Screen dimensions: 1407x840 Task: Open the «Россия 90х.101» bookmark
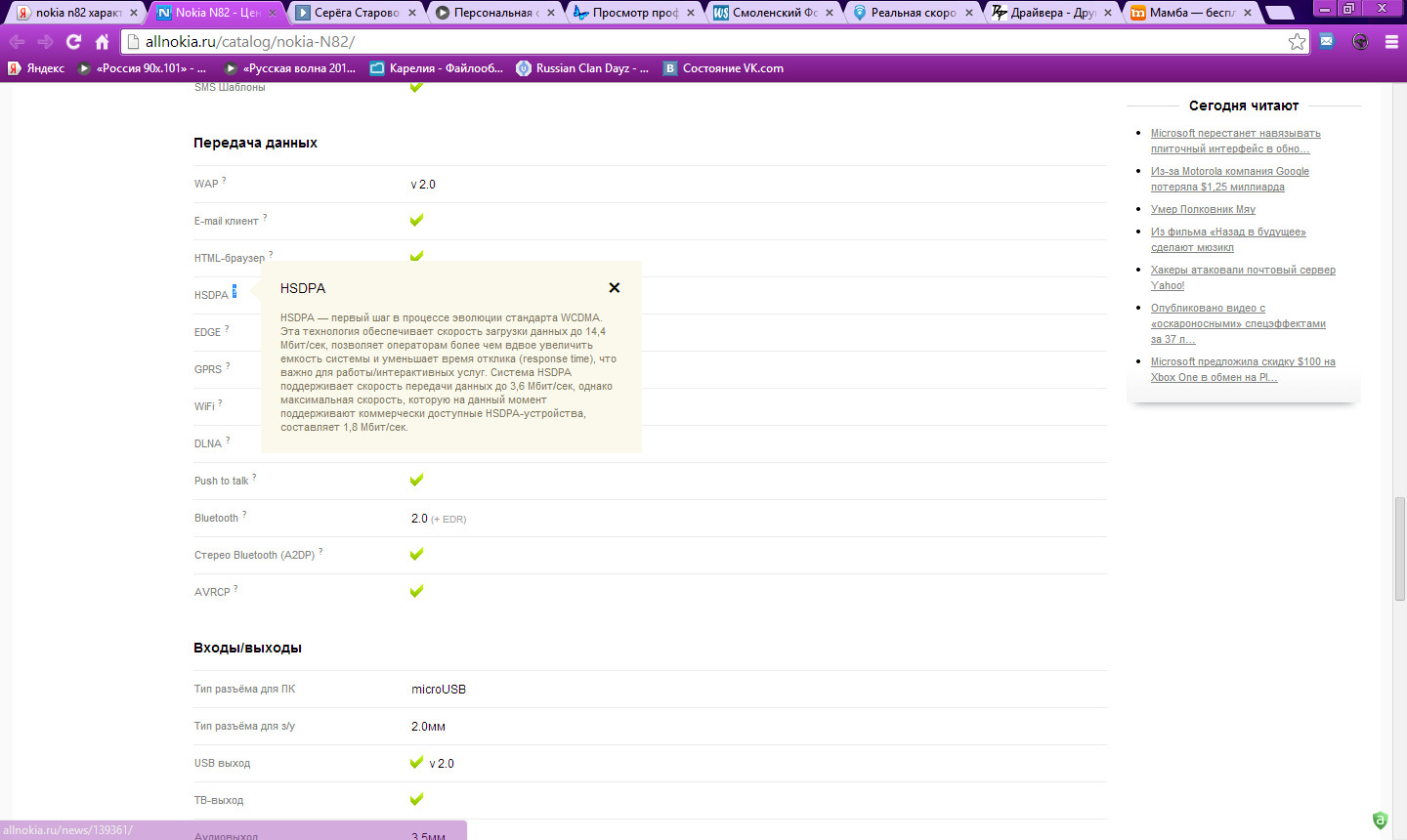coord(142,68)
